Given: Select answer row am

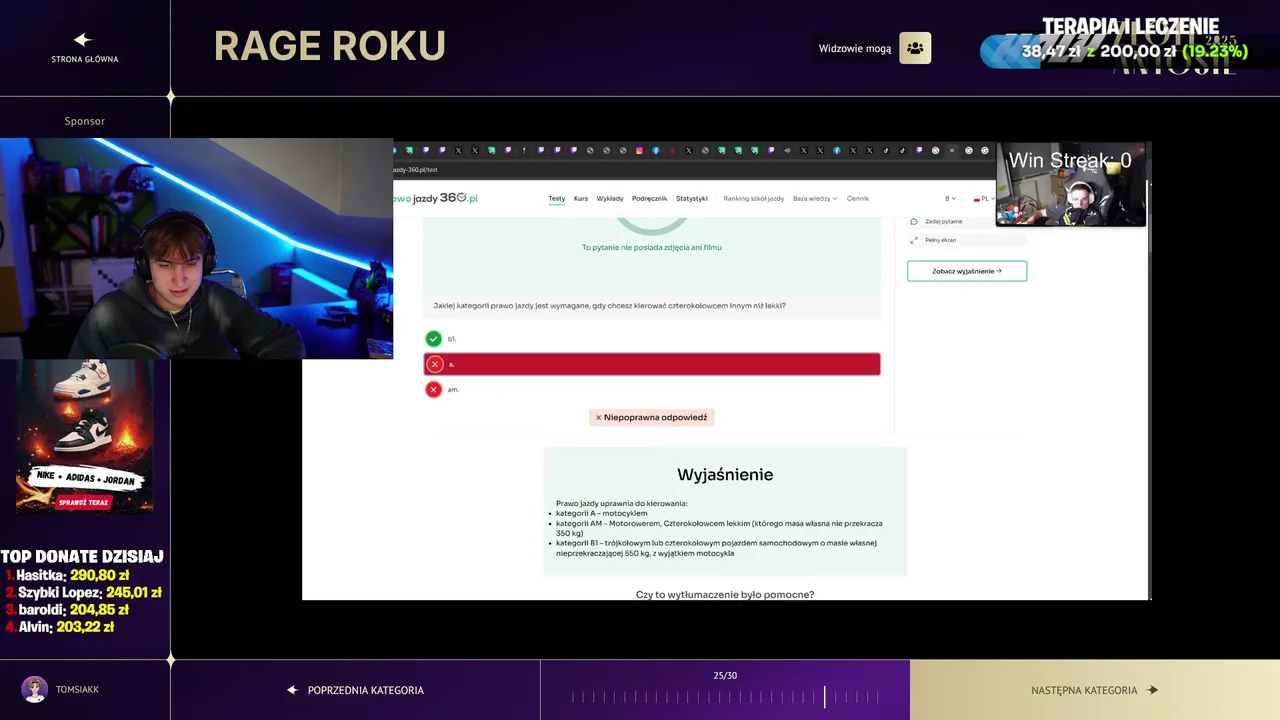Looking at the screenshot, I should 652,389.
